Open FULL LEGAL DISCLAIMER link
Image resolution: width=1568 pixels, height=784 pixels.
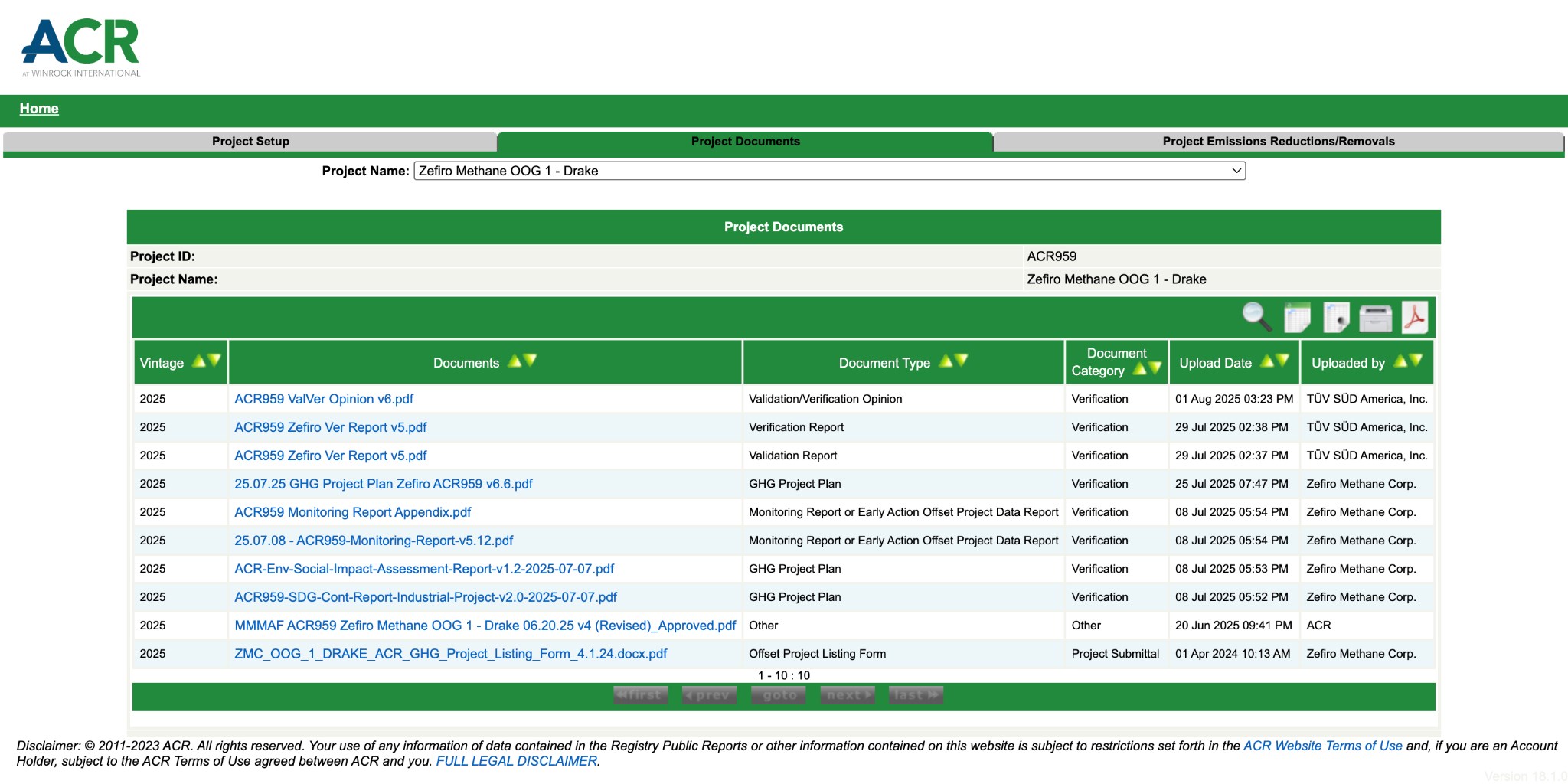pos(517,761)
